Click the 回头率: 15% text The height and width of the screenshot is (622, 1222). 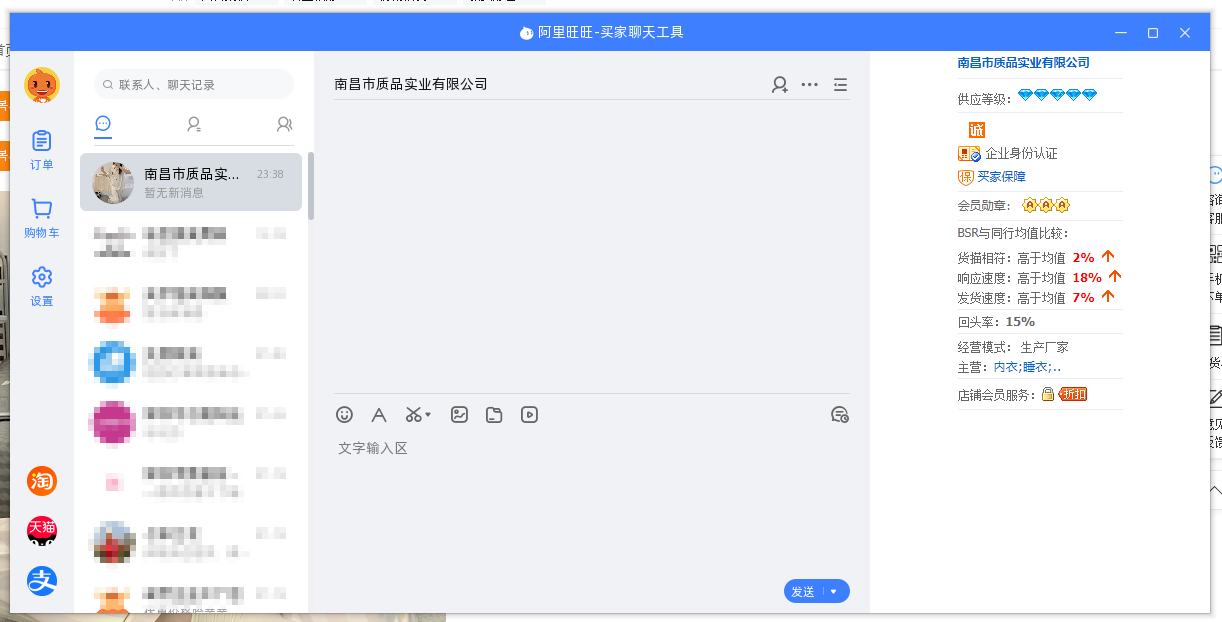click(996, 322)
